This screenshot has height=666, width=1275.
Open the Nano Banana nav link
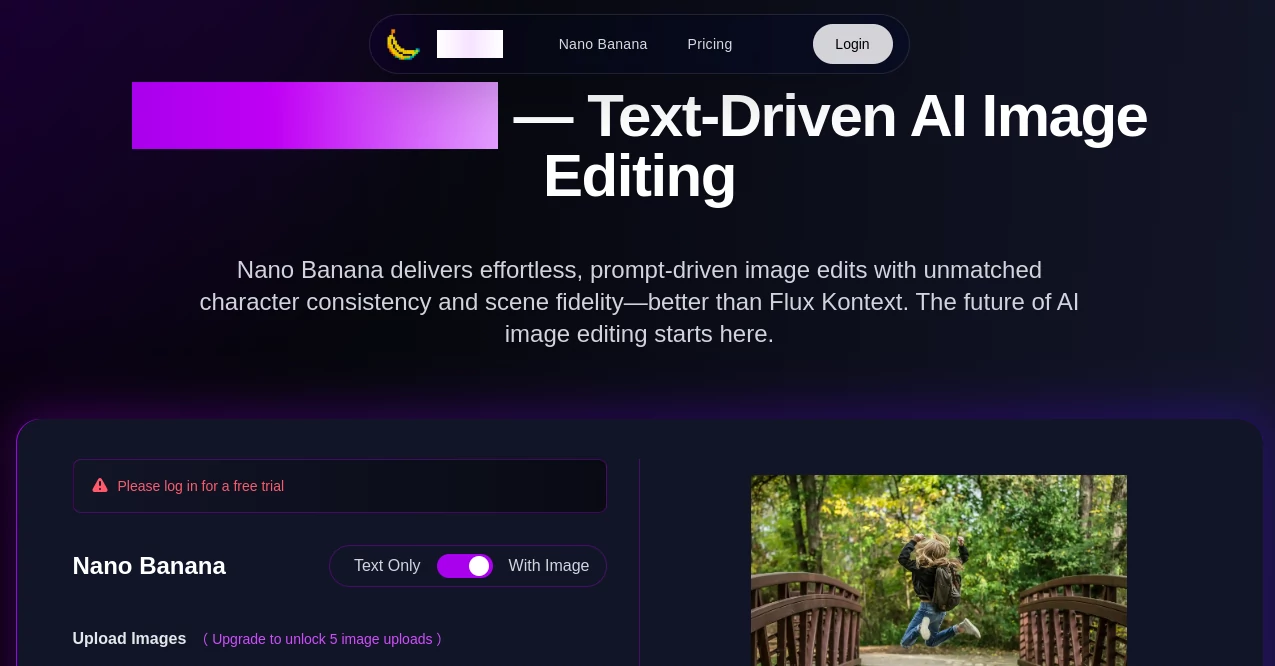(603, 44)
